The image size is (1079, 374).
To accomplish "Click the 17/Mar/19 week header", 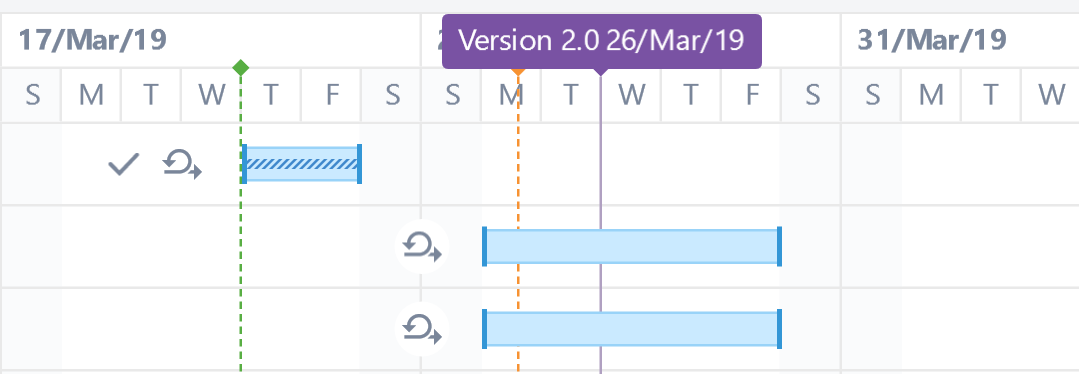I will (x=92, y=40).
